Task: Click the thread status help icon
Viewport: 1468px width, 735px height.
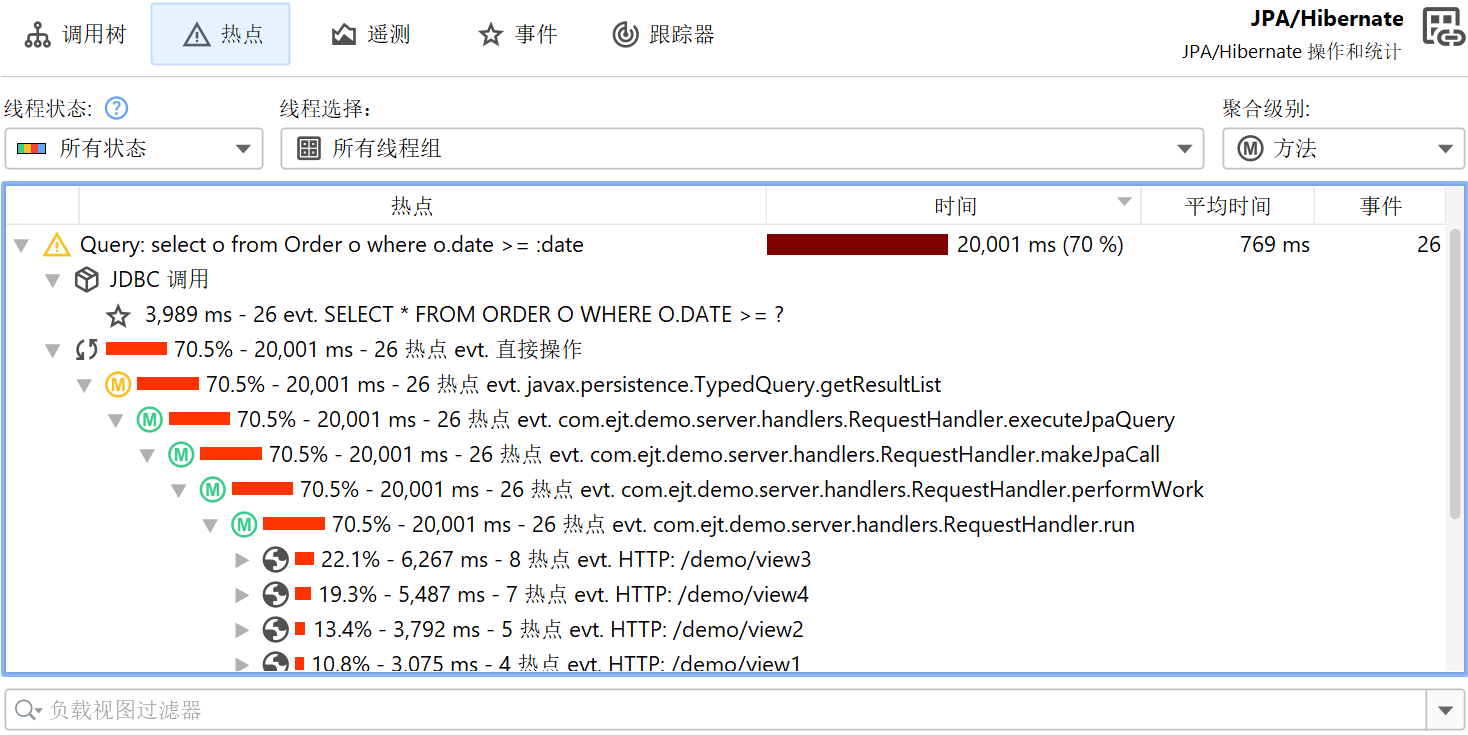Action: pos(117,108)
